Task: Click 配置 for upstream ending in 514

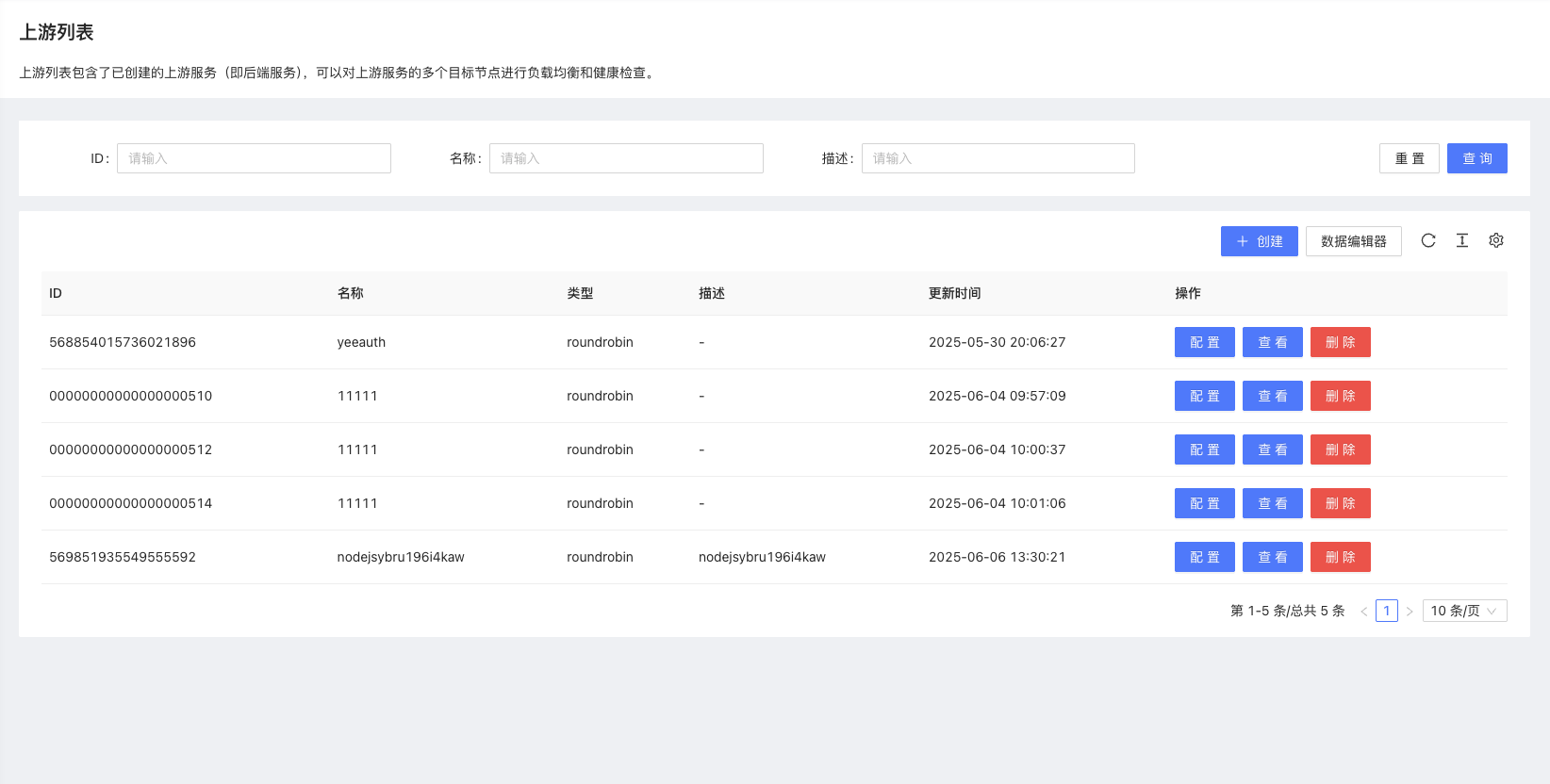Action: 1204,503
